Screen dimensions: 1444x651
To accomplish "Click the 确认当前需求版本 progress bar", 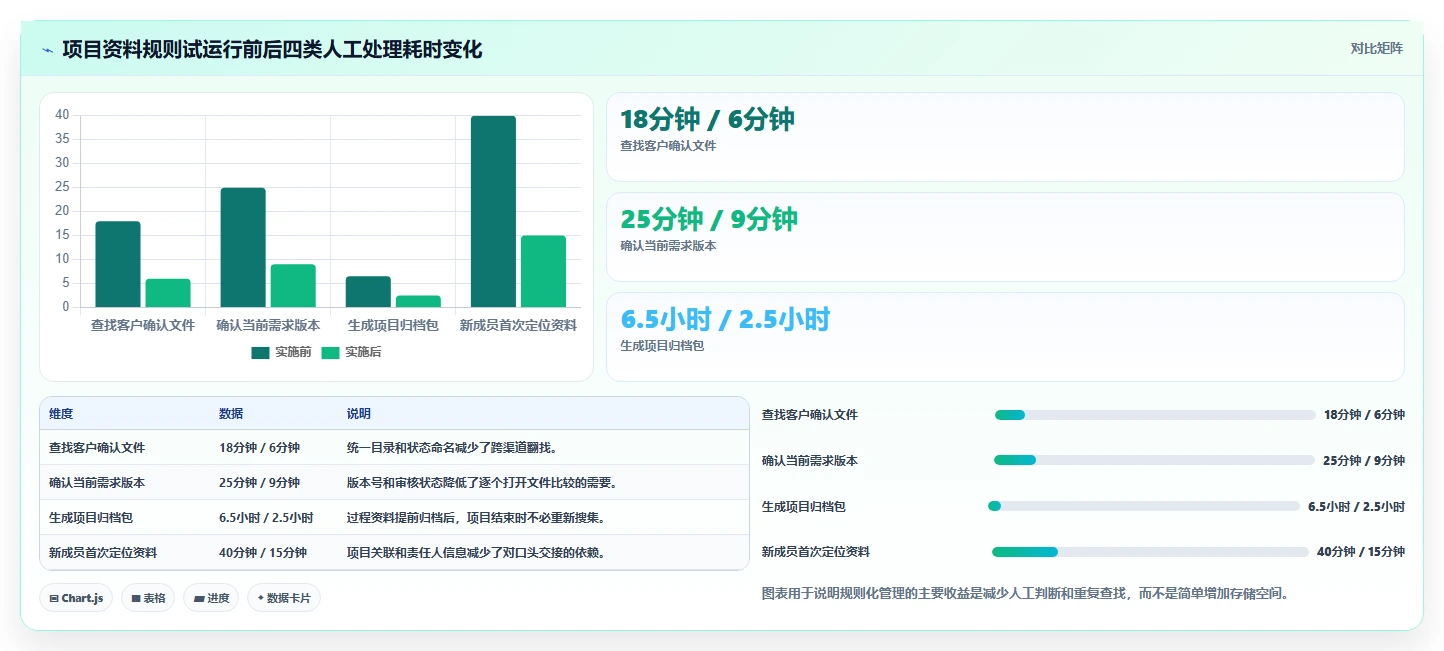I will pos(1154,460).
